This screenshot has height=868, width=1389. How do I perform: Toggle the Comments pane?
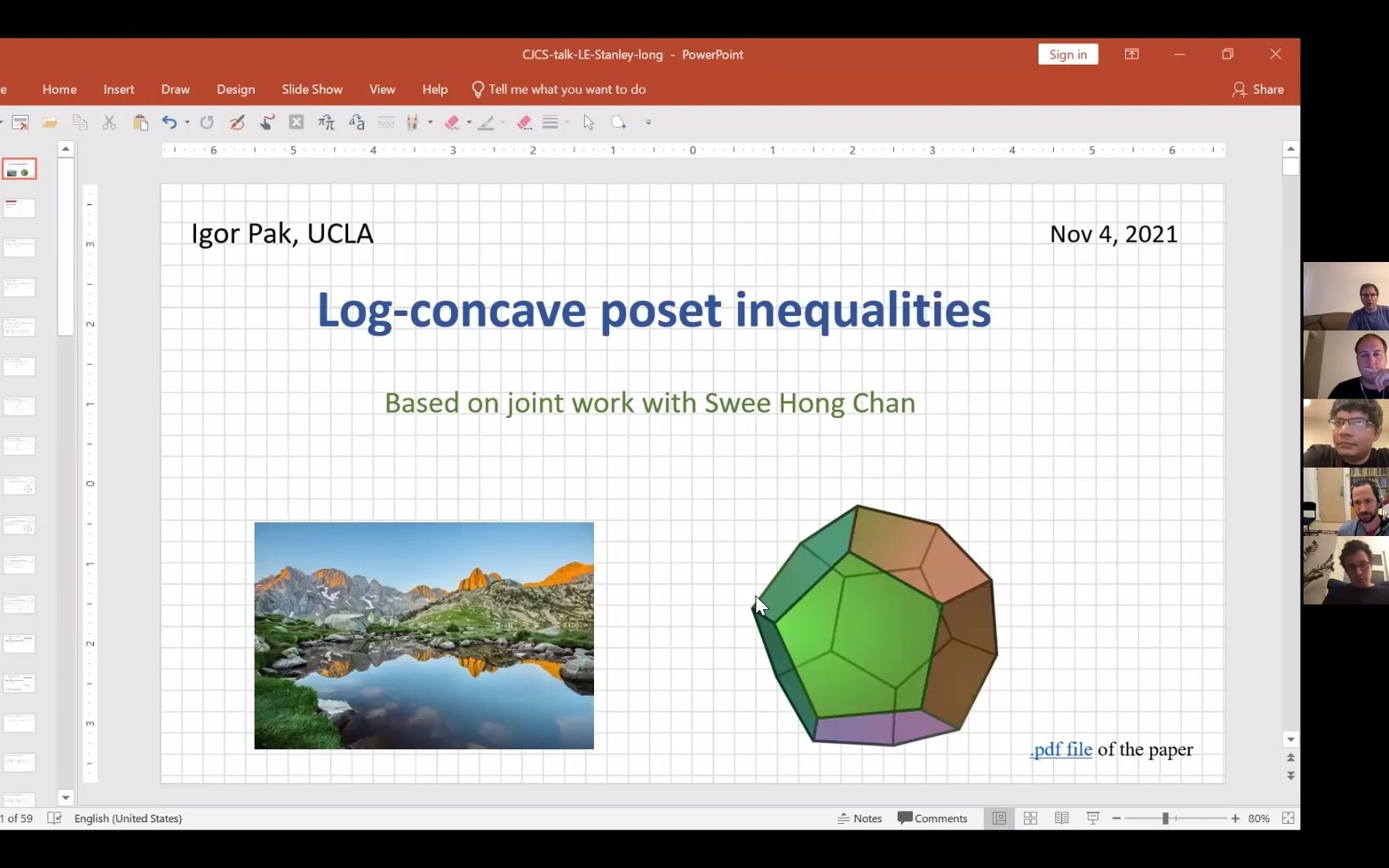(932, 817)
